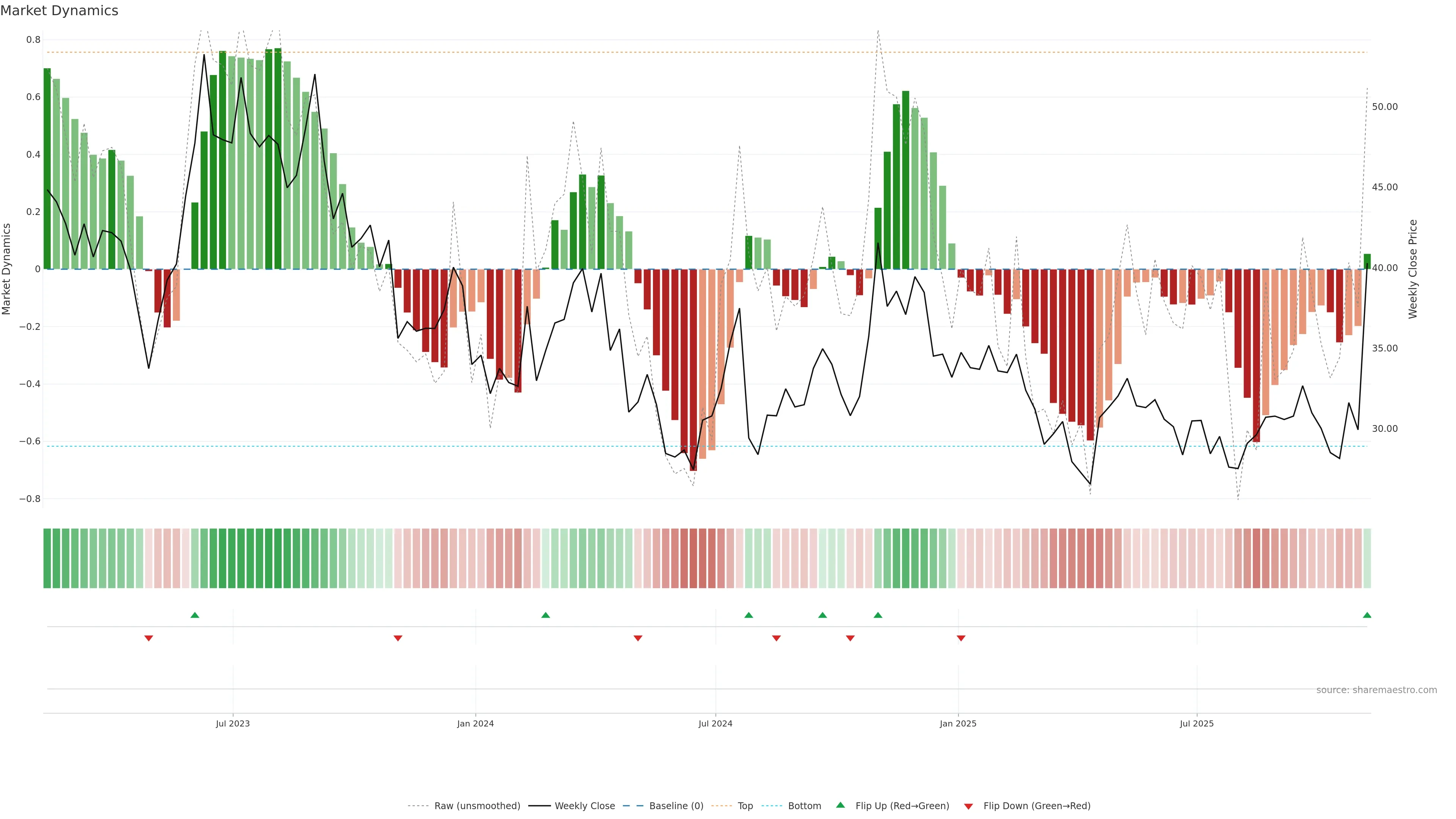Click the source: sharemaestro.com text
1456x819 pixels.
click(1376, 690)
